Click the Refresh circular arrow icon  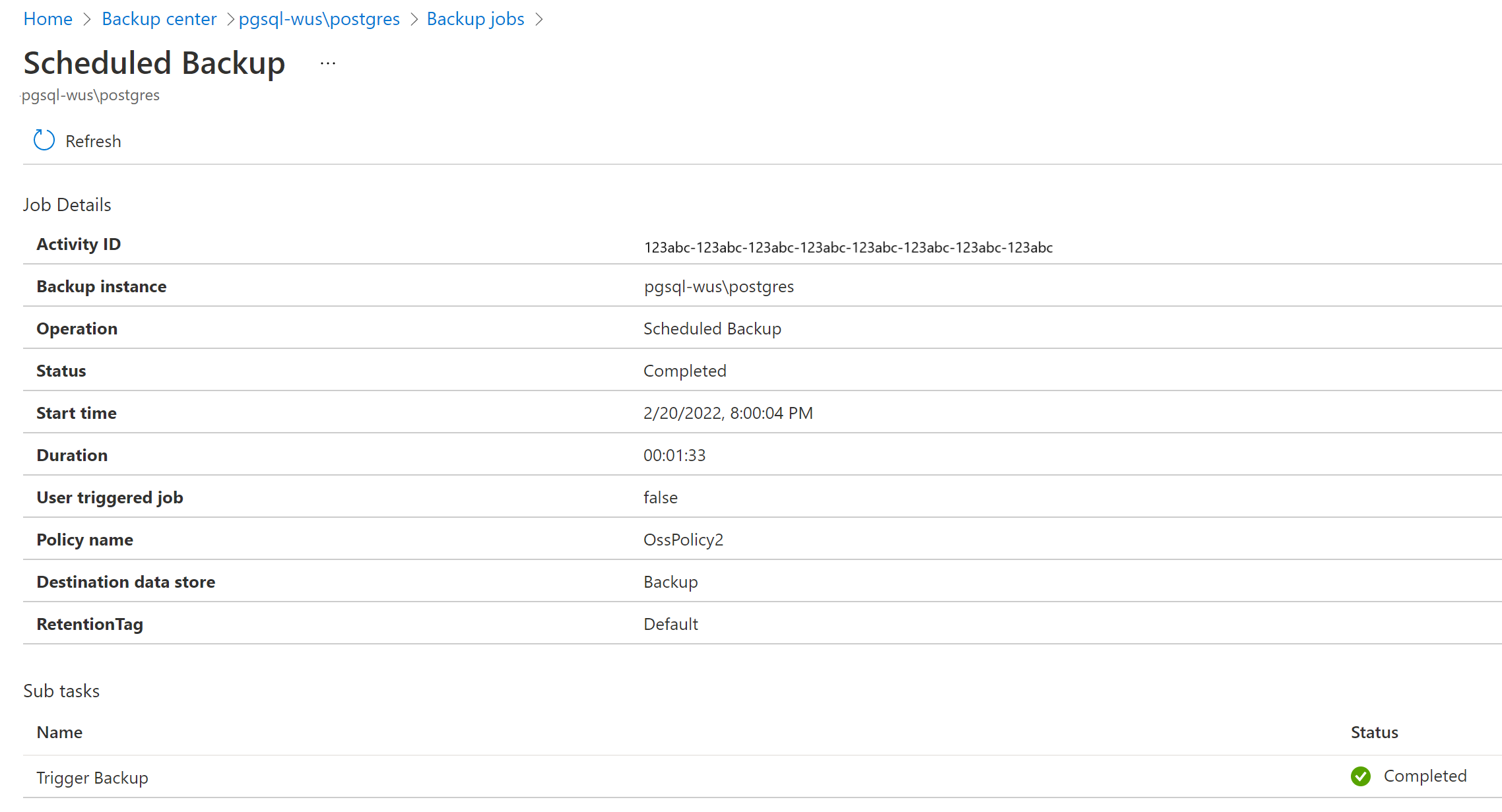coord(44,140)
